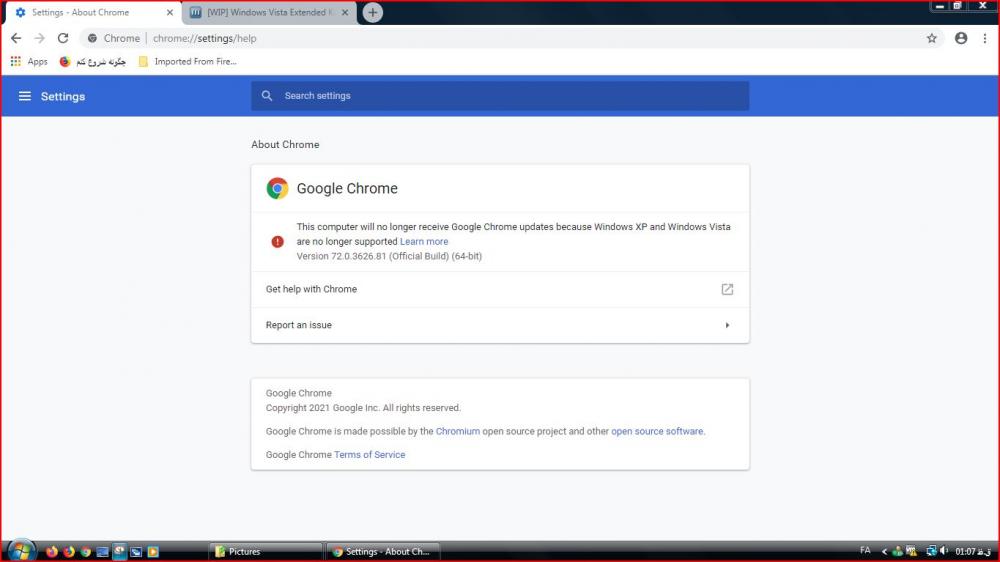The image size is (1000, 562).
Task: Bookmark this page with the star icon
Action: point(932,38)
